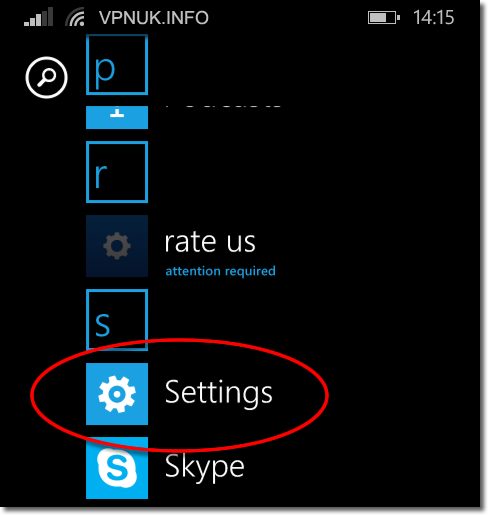Tap the 14:15 clock display
488x515 pixels.
tap(433, 17)
